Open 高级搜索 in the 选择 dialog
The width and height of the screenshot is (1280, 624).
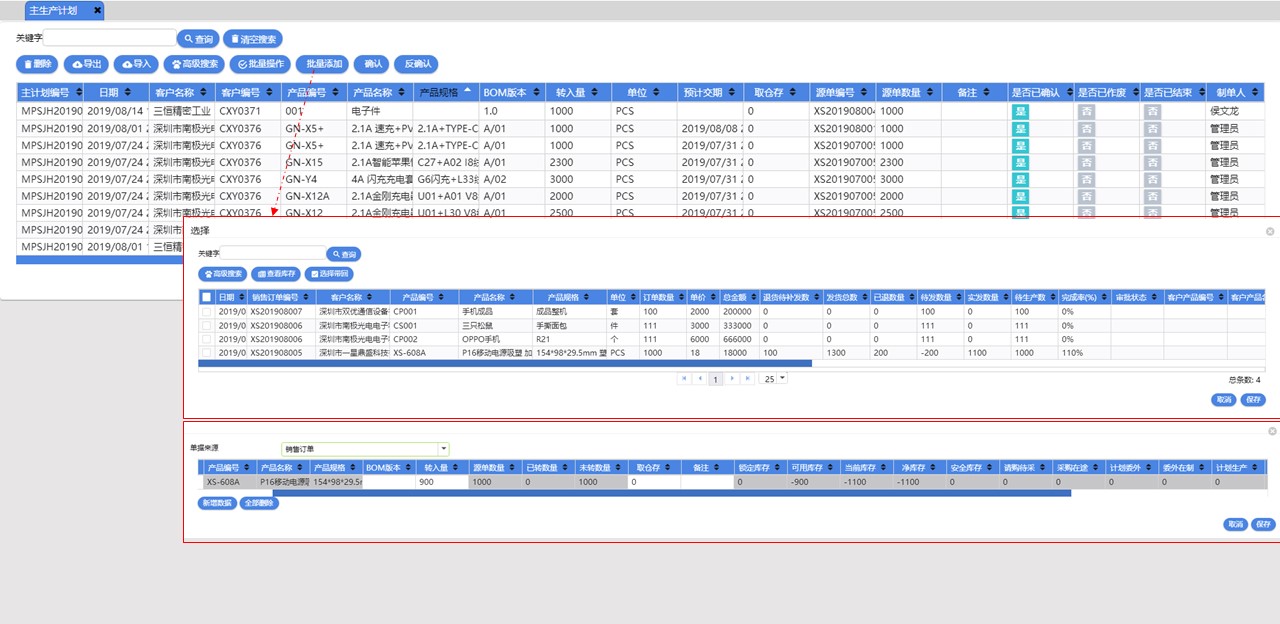click(223, 273)
